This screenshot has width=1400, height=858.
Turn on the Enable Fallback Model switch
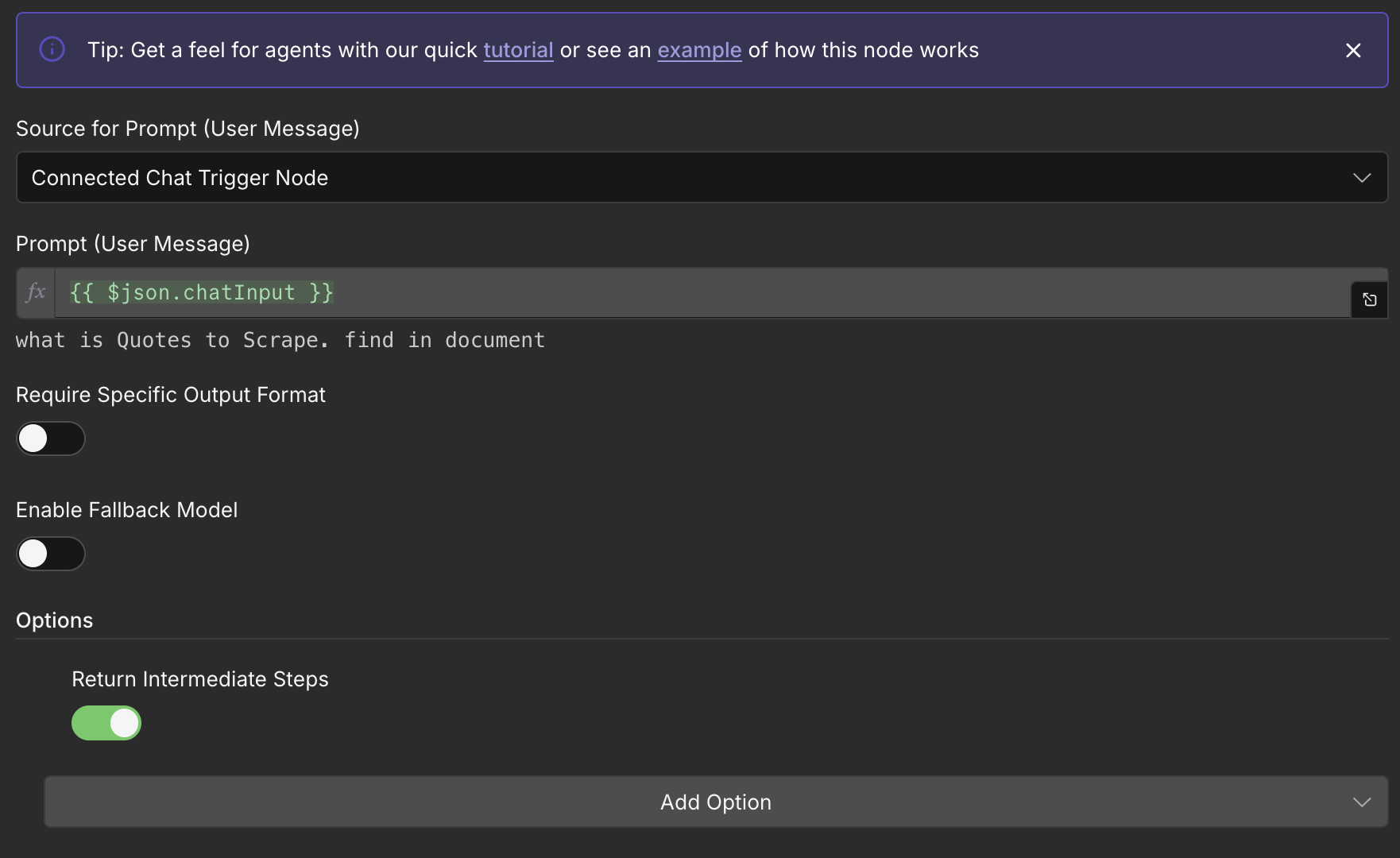tap(51, 554)
